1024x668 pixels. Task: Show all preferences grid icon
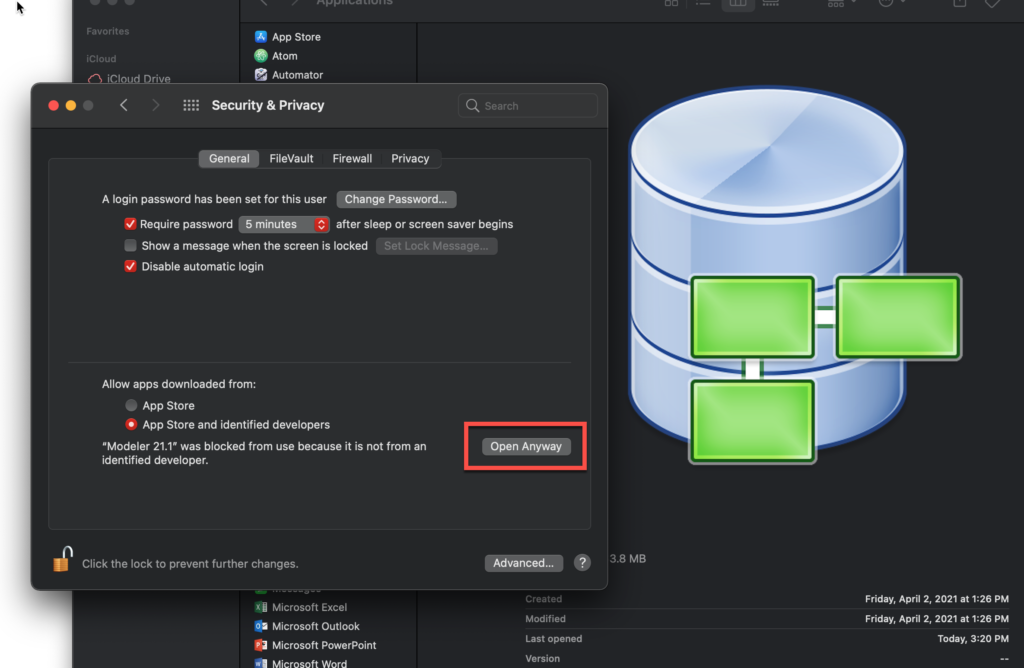point(191,105)
